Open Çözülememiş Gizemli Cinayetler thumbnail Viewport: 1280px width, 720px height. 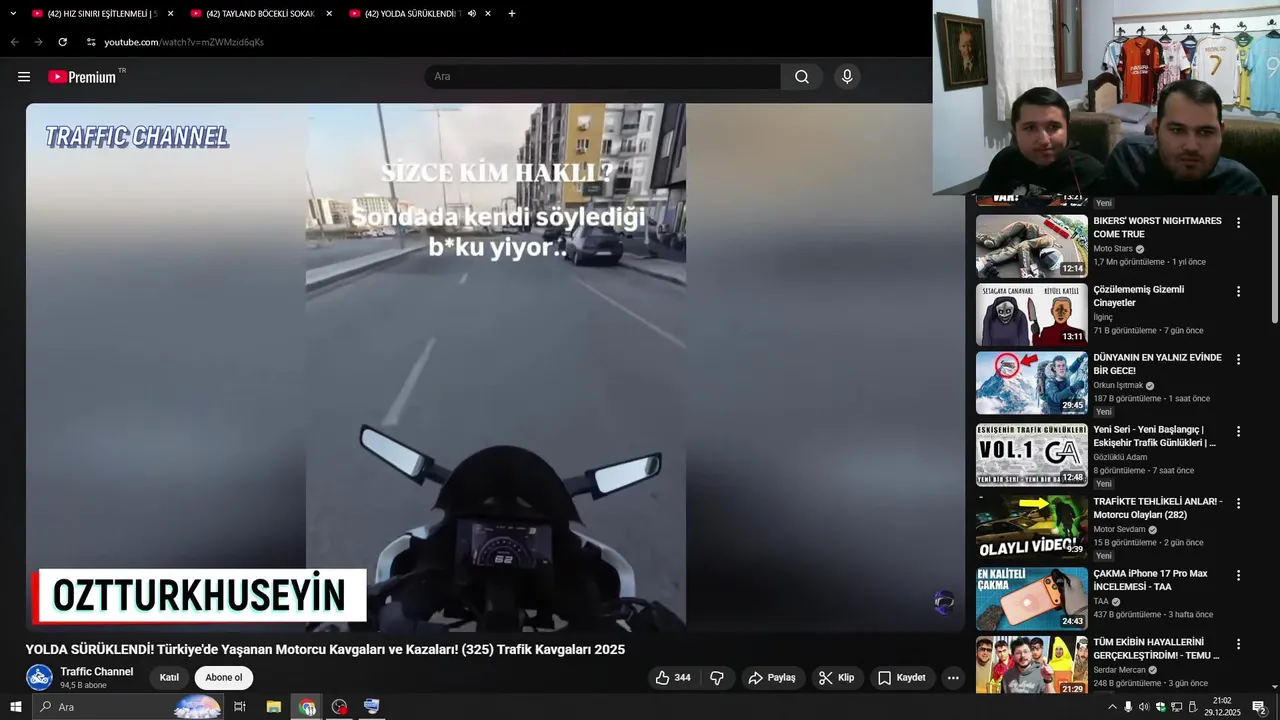[x=1031, y=314]
